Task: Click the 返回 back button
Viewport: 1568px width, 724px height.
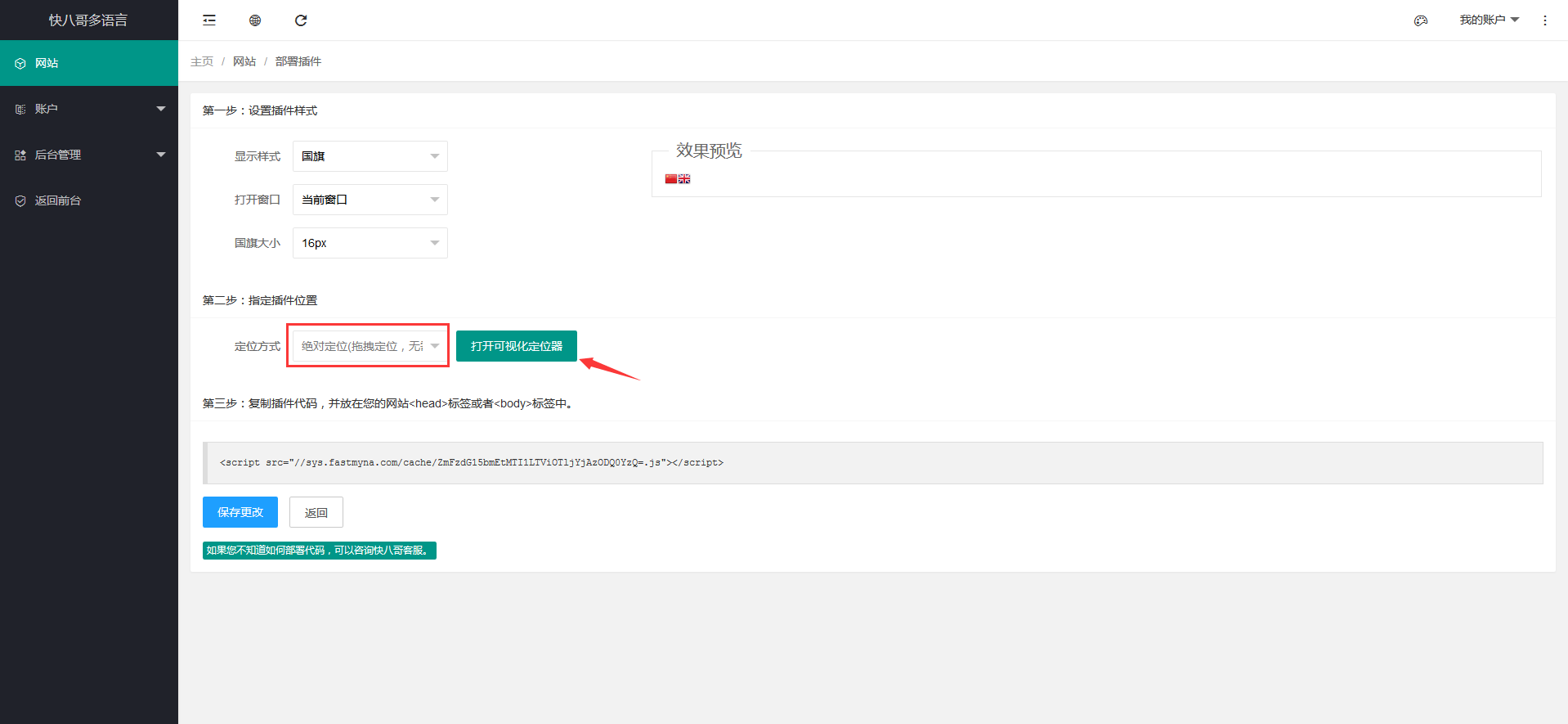Action: tap(316, 512)
